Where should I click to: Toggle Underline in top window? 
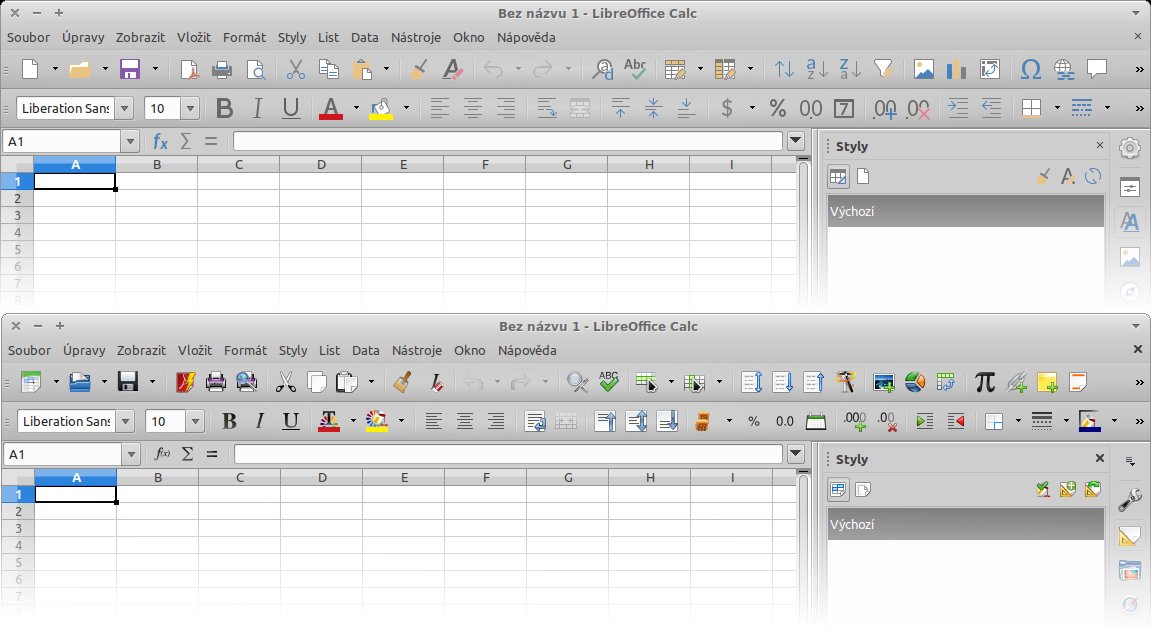tap(291, 109)
